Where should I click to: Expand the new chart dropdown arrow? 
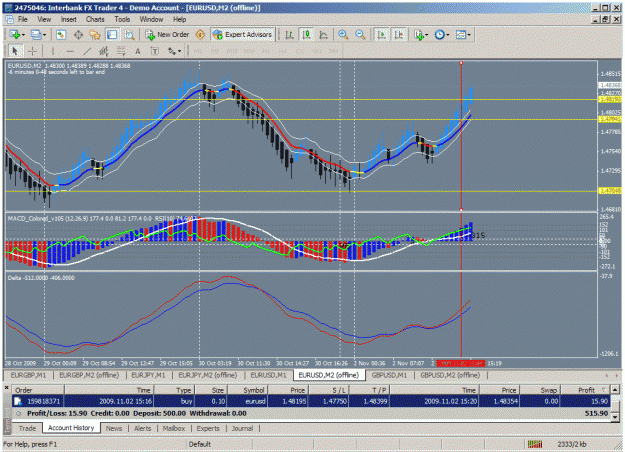click(x=24, y=35)
